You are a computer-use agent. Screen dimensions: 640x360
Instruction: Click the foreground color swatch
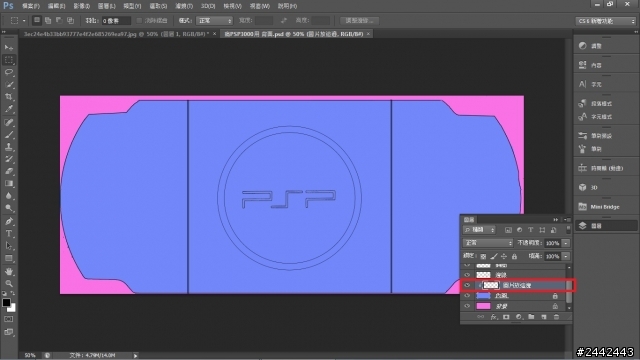(6, 302)
